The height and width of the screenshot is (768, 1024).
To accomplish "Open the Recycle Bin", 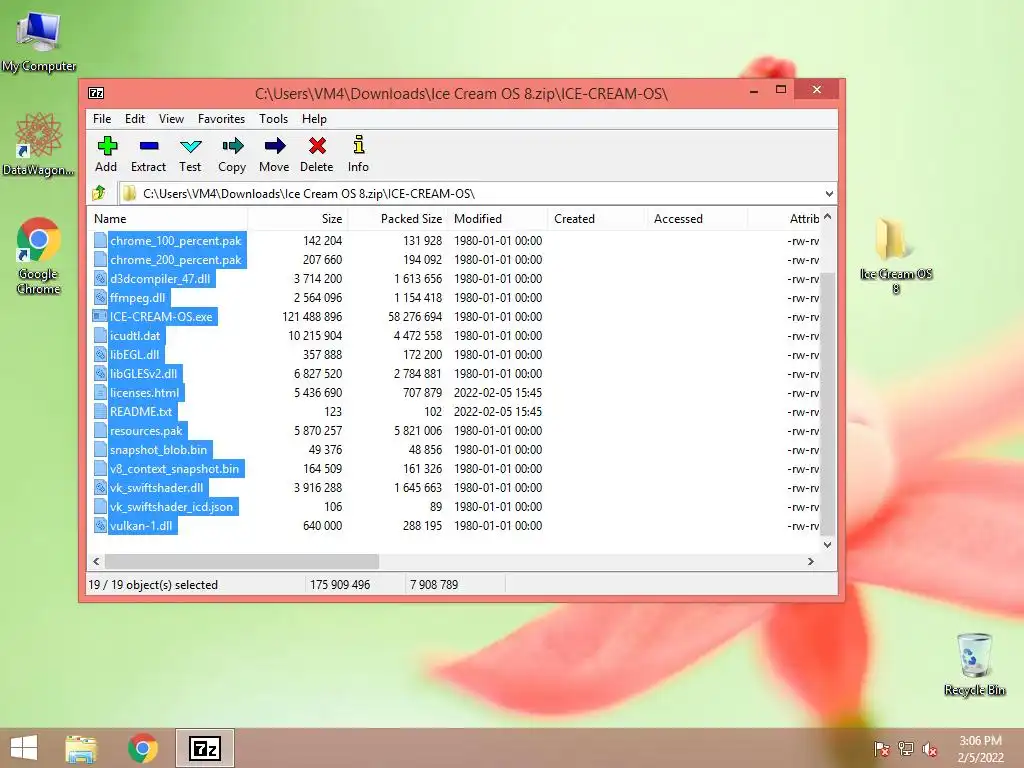I will point(974,664).
